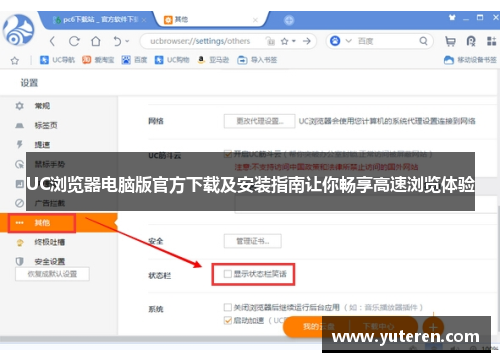Screen dimensions: 500x362
Task: Click the 恢复成默认设置 button
Action: click(x=52, y=274)
